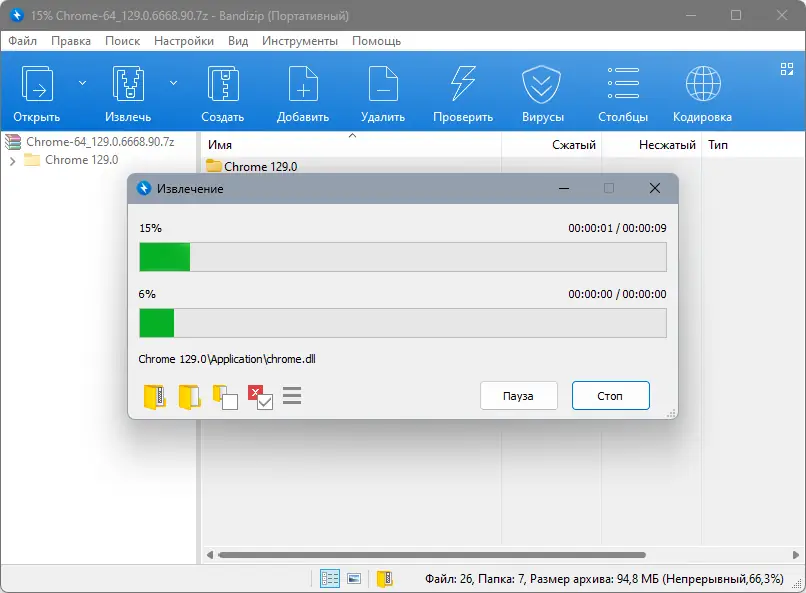Close the Извлечение dialog

654,189
